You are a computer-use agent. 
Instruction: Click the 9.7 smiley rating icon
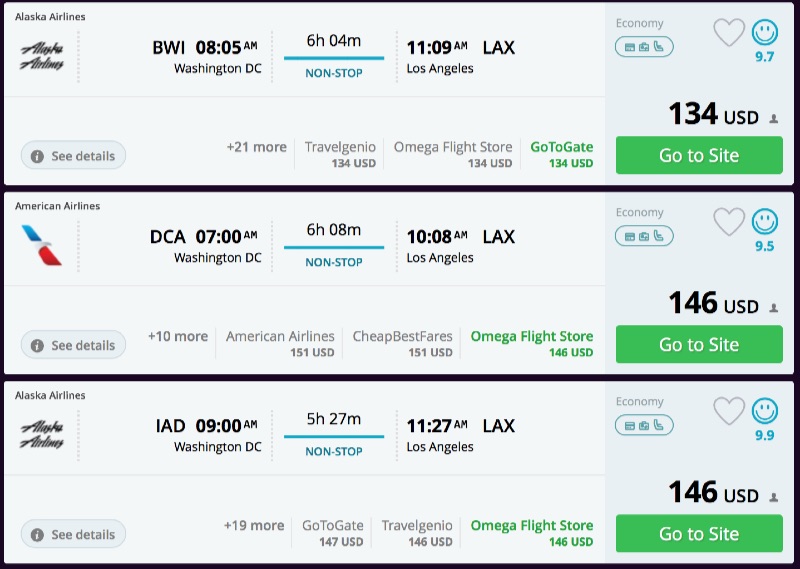pyautogui.click(x=765, y=32)
